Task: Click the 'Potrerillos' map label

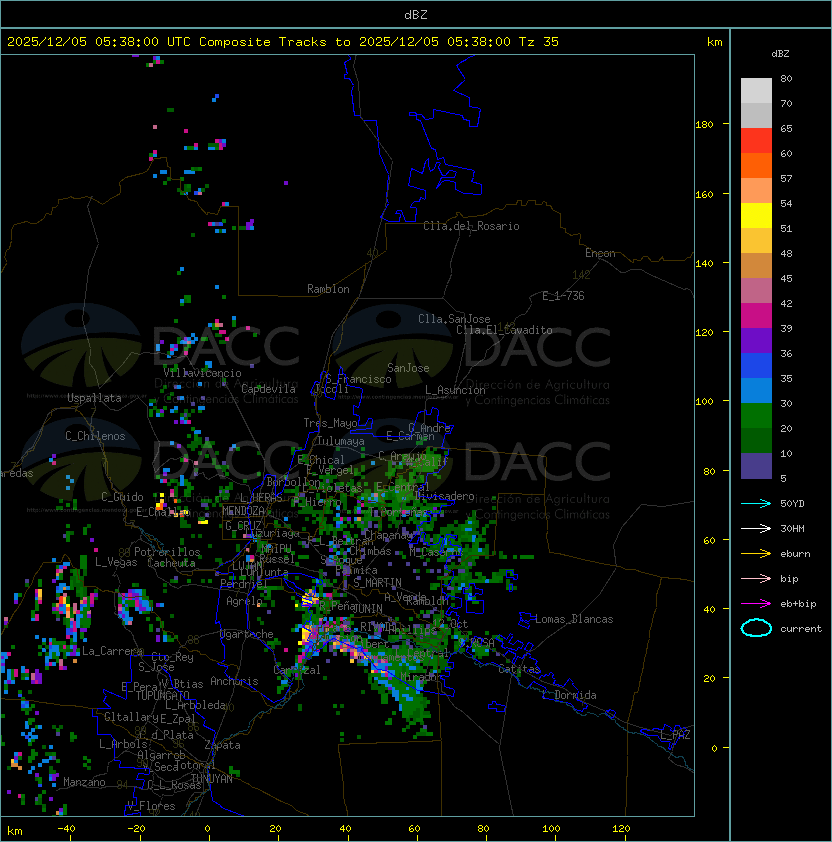Action: 167,552
